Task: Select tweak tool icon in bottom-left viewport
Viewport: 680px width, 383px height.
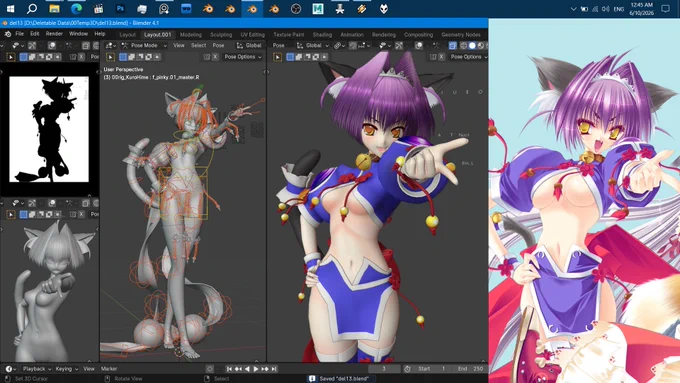Action: pos(11,214)
